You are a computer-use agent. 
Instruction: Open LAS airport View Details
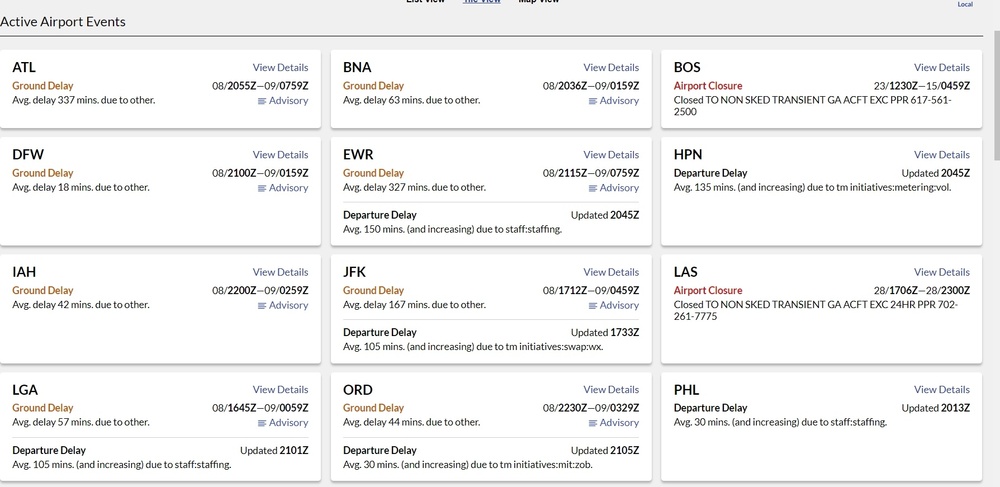(x=941, y=272)
